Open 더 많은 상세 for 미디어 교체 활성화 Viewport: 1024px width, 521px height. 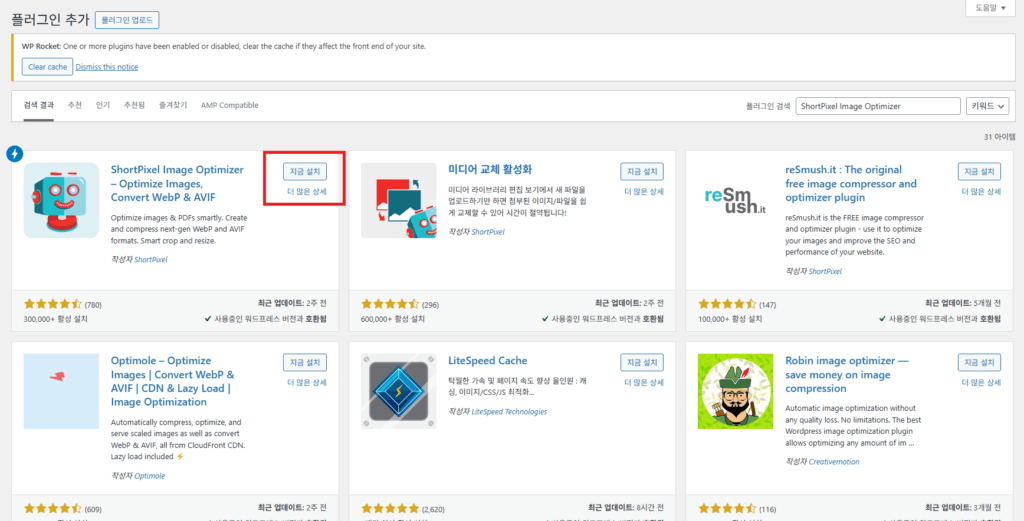pyautogui.click(x=644, y=192)
